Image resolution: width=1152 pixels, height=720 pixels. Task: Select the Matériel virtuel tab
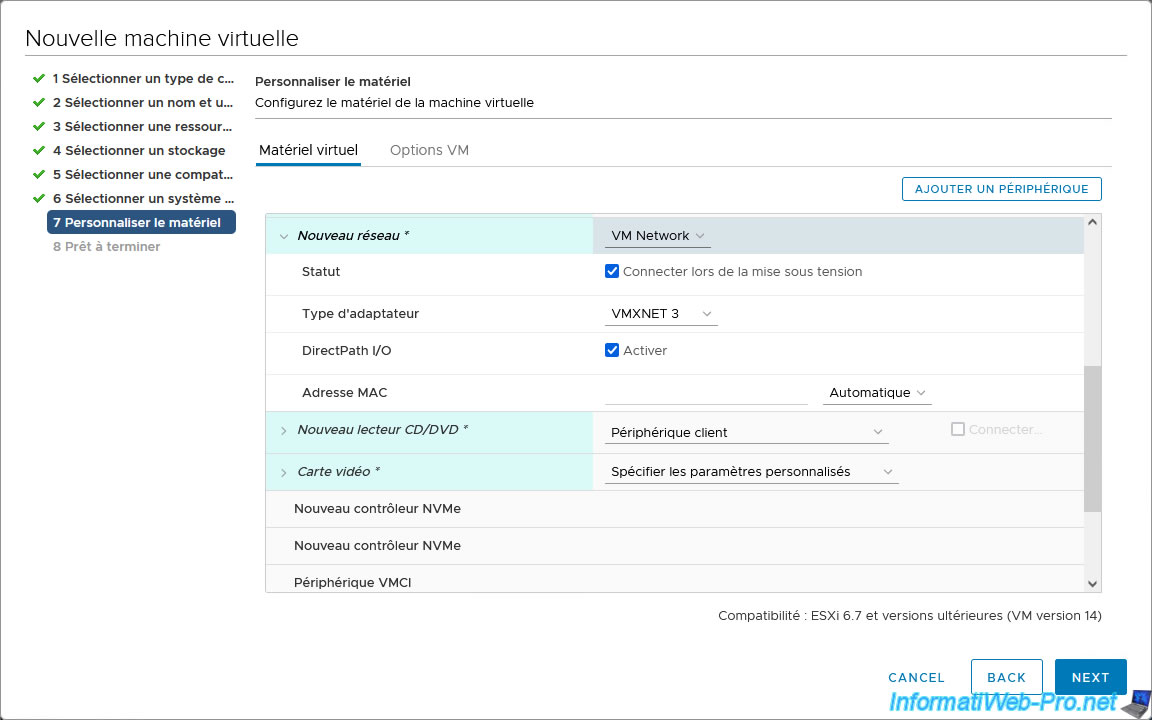coord(308,150)
